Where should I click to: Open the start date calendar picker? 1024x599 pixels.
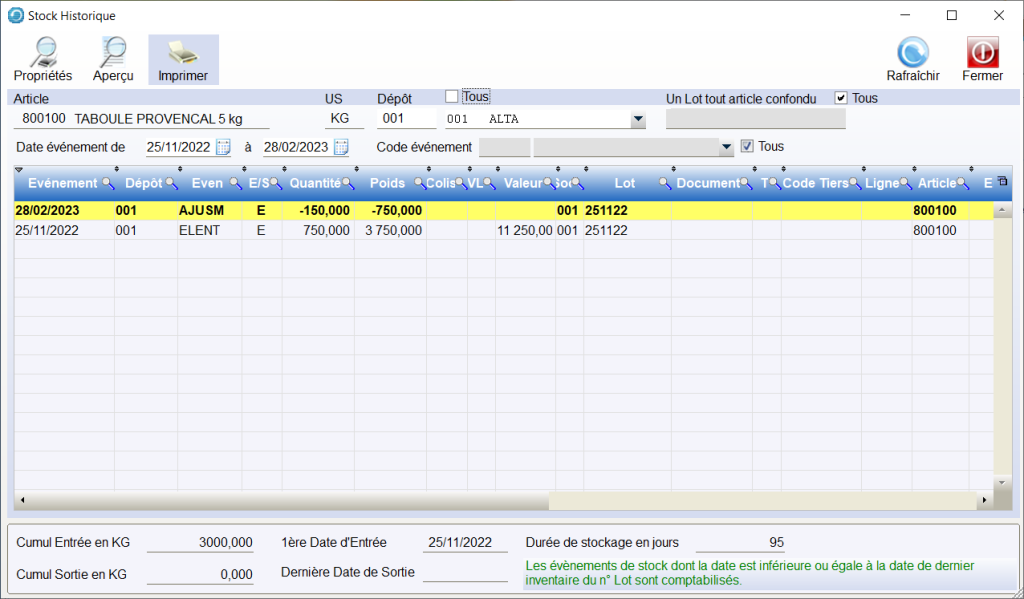pos(223,147)
